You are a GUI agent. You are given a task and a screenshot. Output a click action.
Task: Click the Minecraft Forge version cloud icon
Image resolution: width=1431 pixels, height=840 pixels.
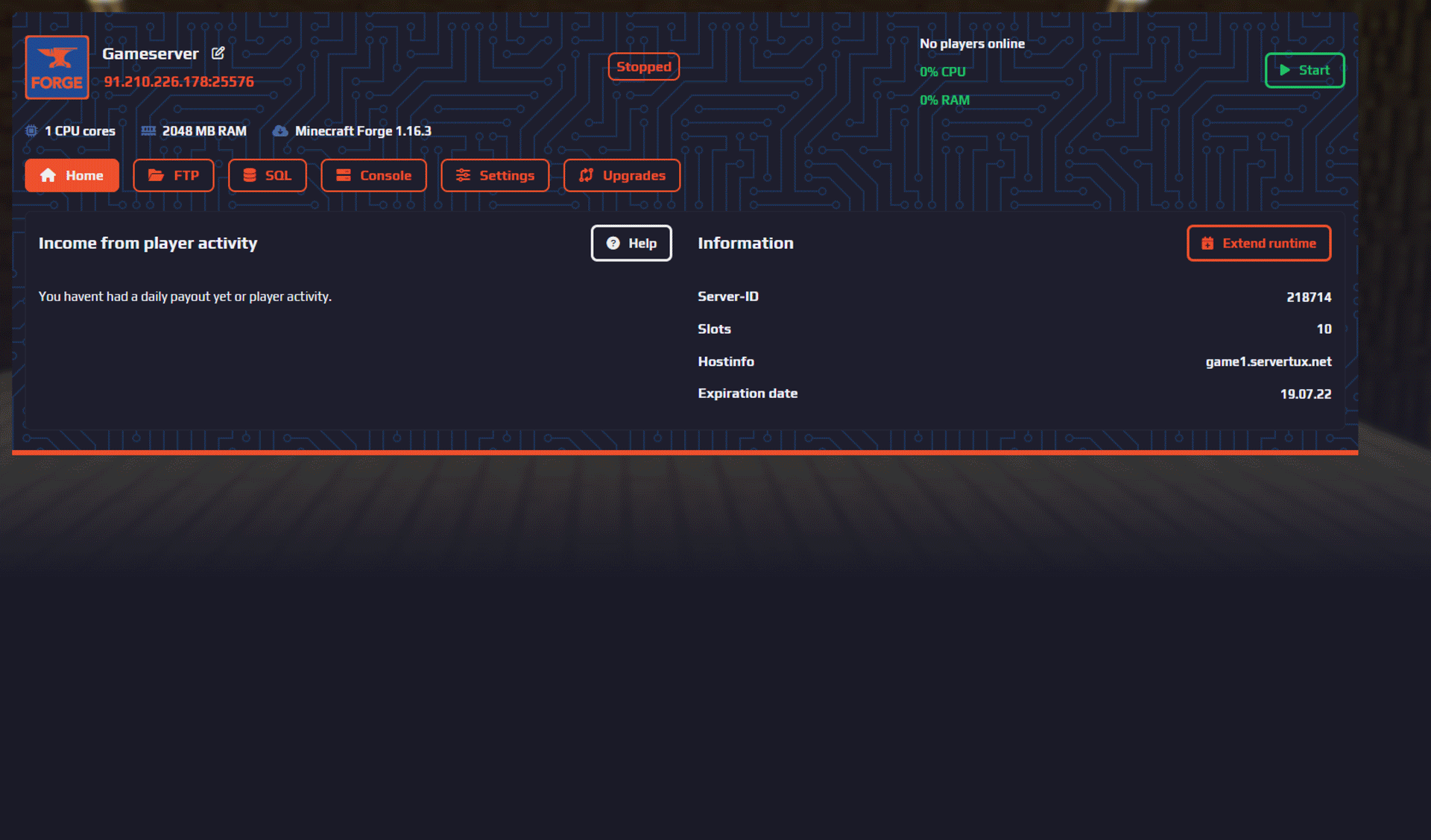pos(279,131)
